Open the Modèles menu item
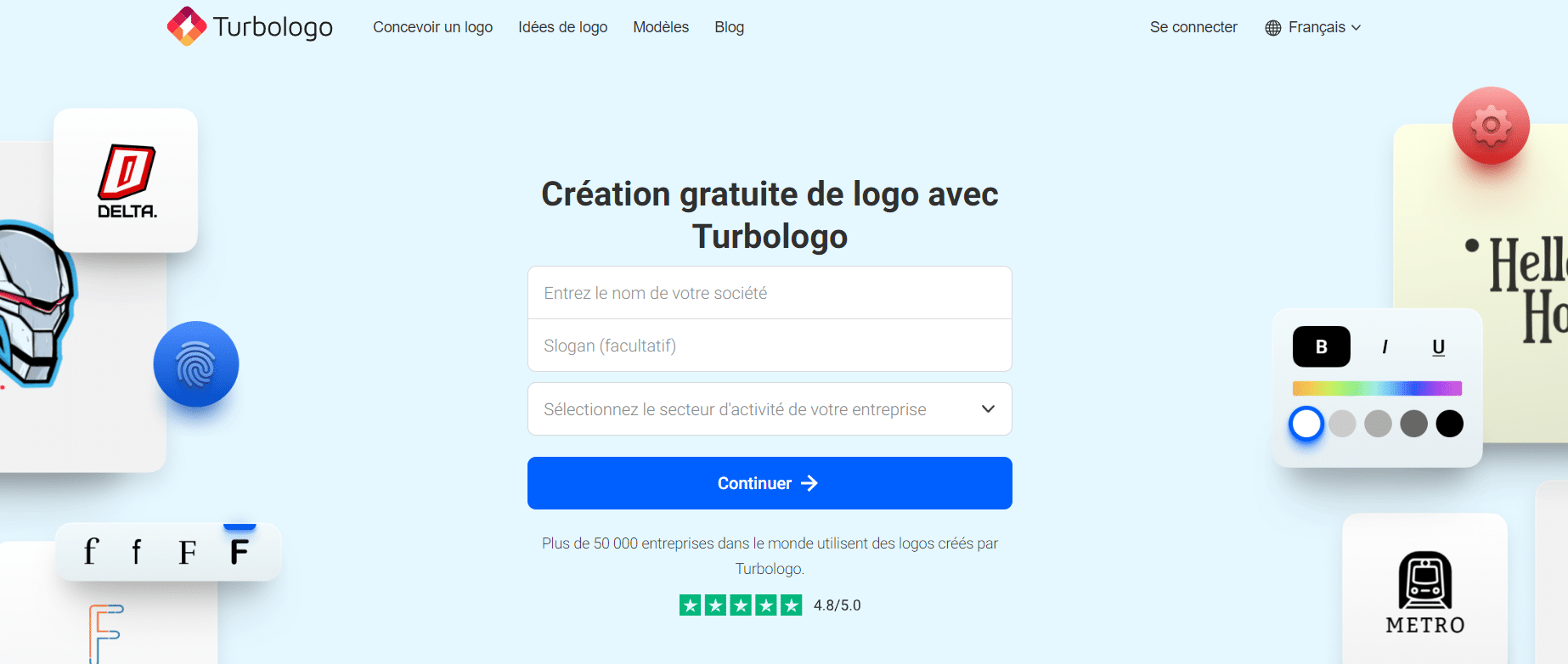The image size is (1568, 664). pyautogui.click(x=661, y=27)
